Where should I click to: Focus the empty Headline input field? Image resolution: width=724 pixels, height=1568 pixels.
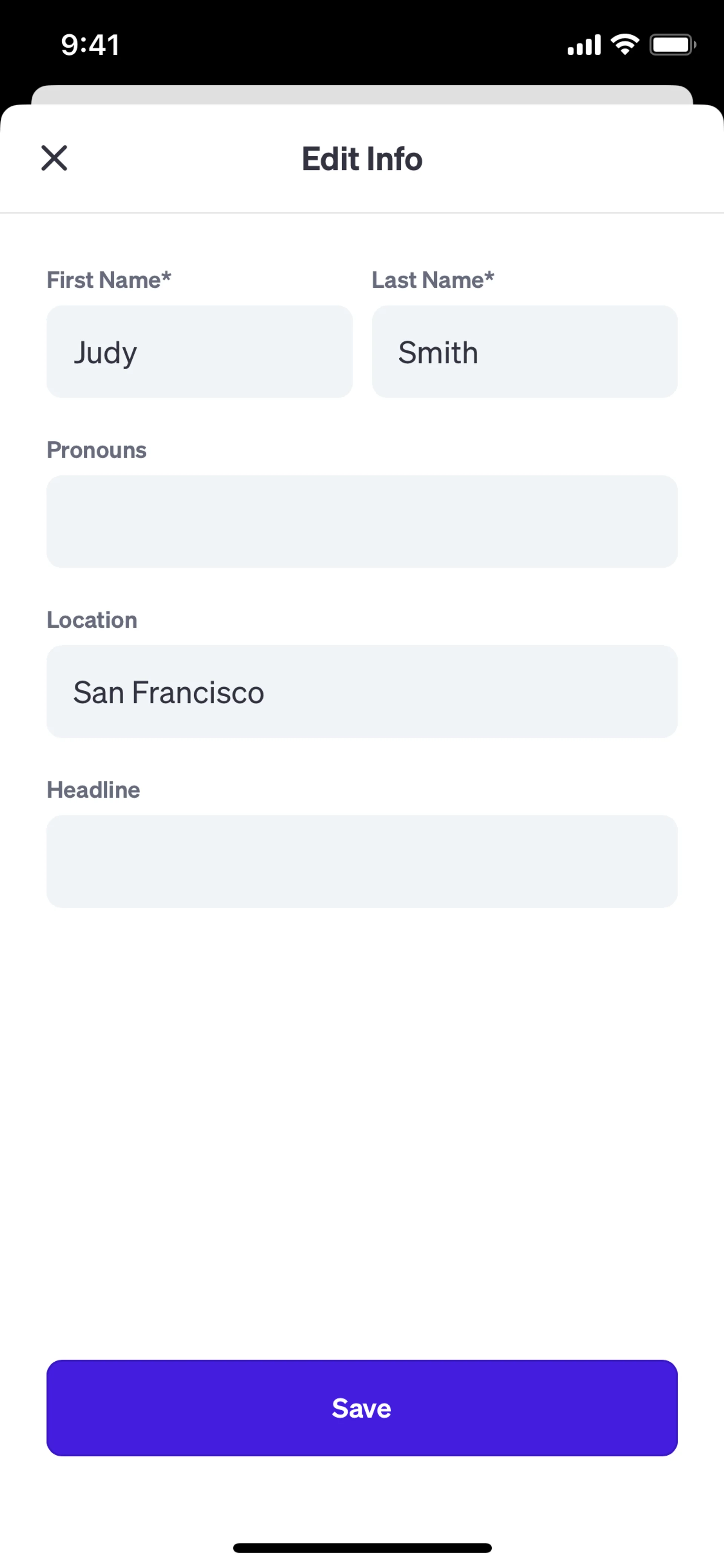coord(362,861)
